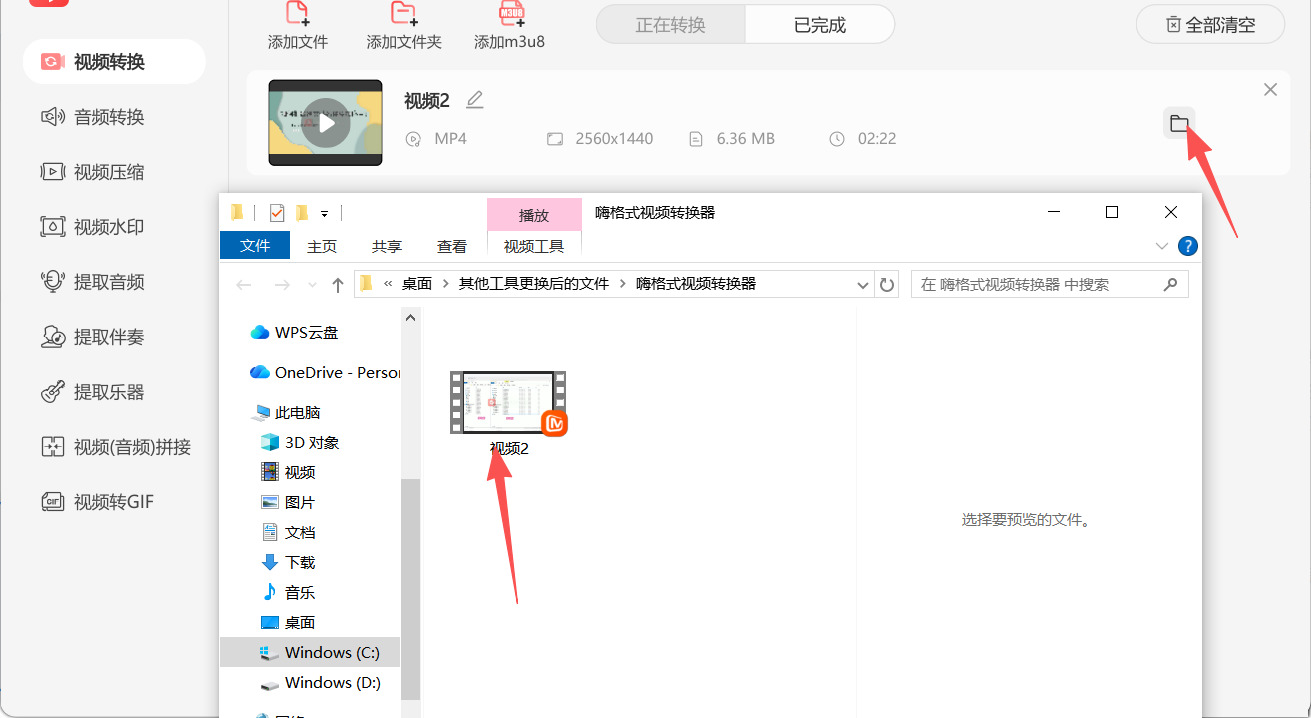
Task: Select 图片 folder in navigation pane
Action: tap(288, 502)
